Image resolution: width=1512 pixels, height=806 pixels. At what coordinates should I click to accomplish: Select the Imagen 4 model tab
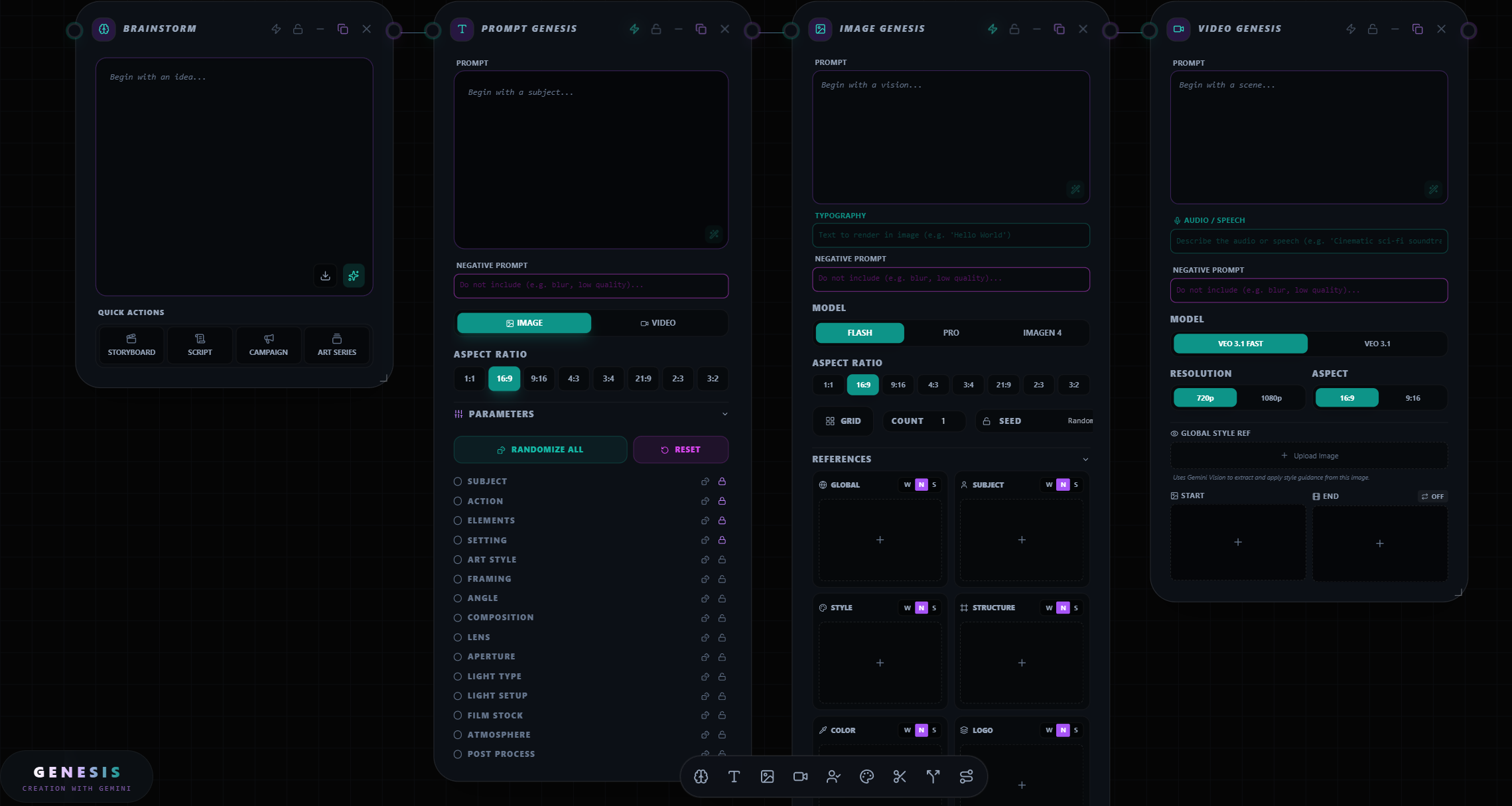[x=1042, y=333]
